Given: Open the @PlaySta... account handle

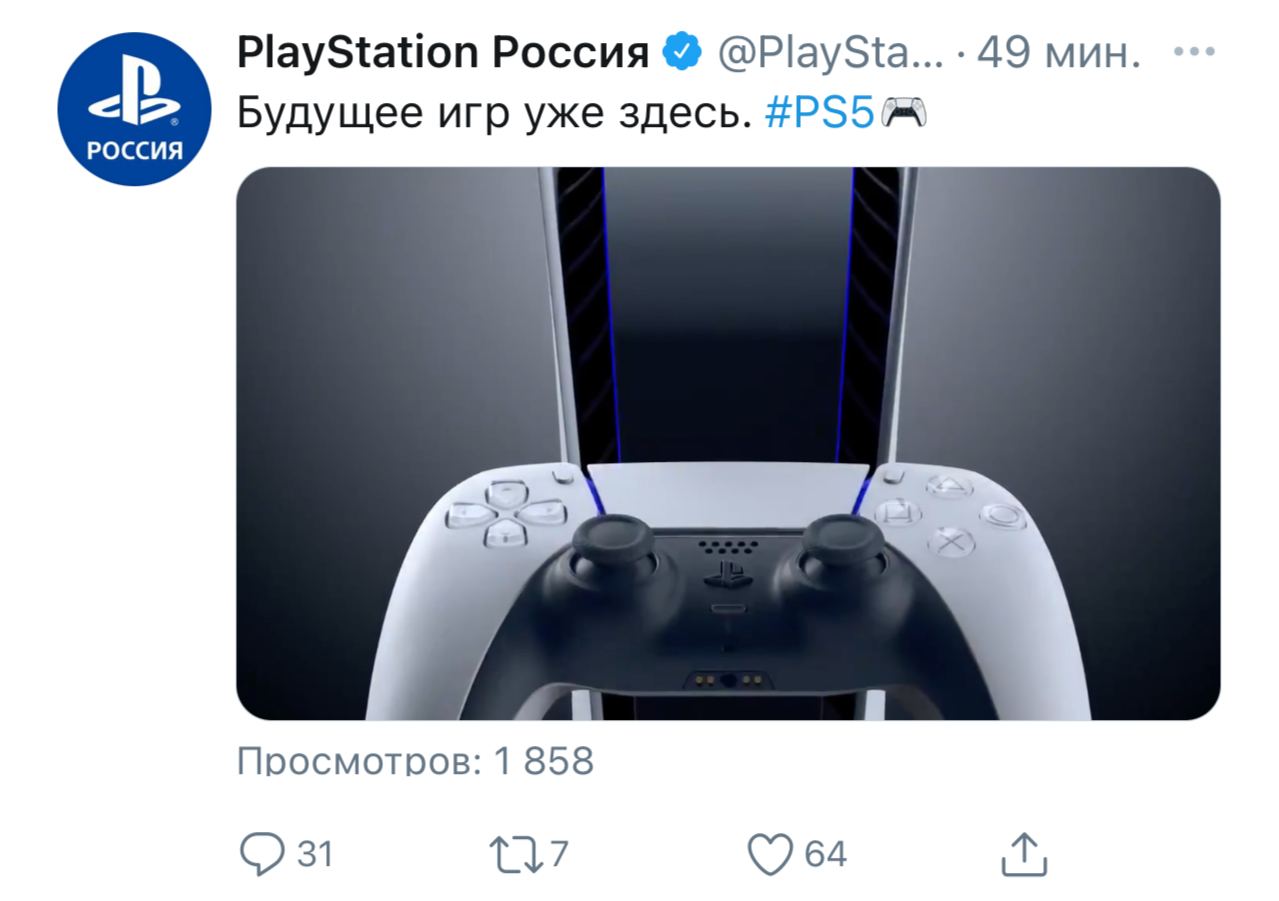Looking at the screenshot, I should [830, 54].
